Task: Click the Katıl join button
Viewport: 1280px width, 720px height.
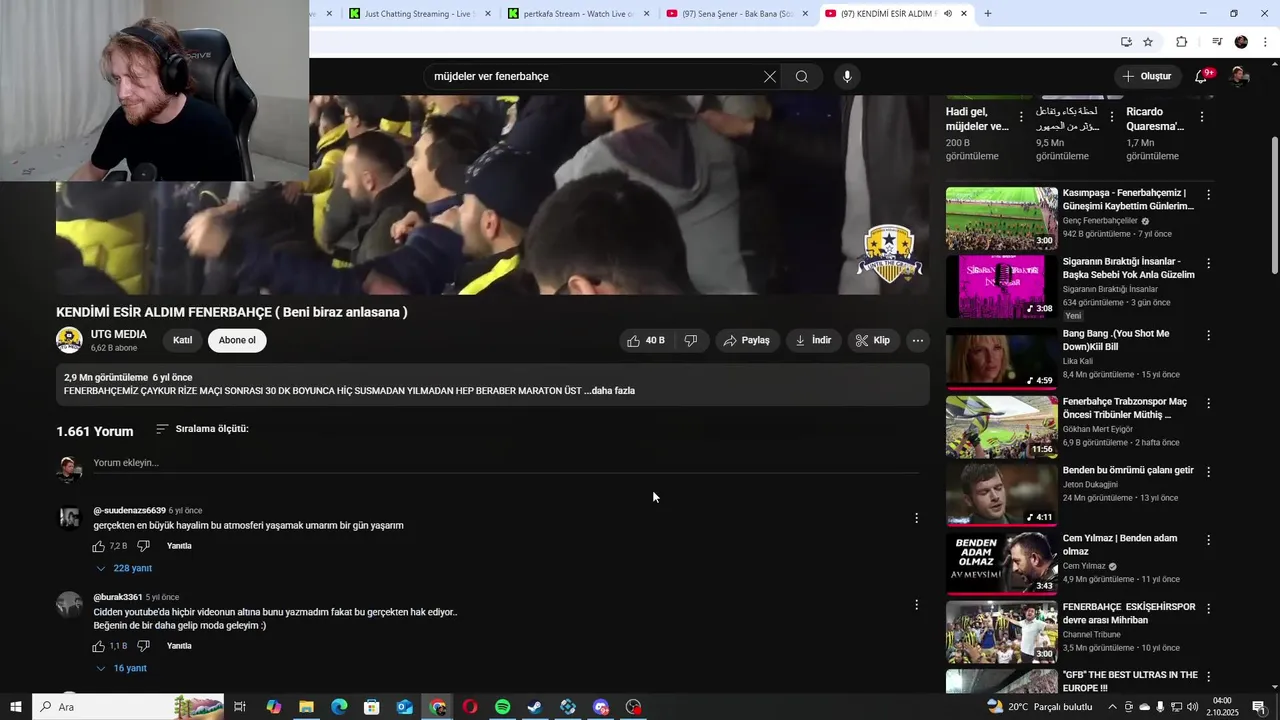Action: pos(182,340)
